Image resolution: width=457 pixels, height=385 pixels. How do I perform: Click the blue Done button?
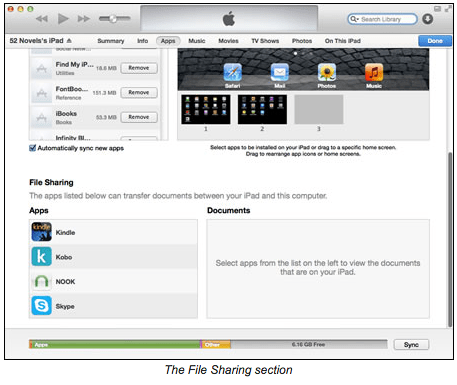point(435,41)
